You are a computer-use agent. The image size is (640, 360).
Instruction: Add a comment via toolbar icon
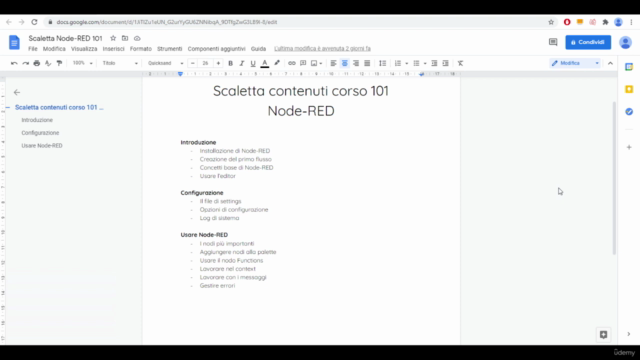click(303, 63)
